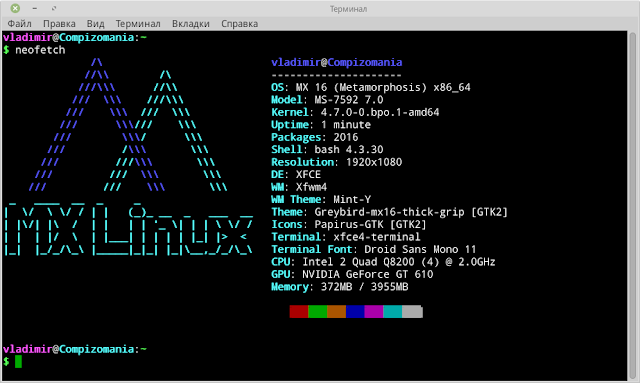Close the terminal window with green button
640x383 pixels.
point(15,8)
